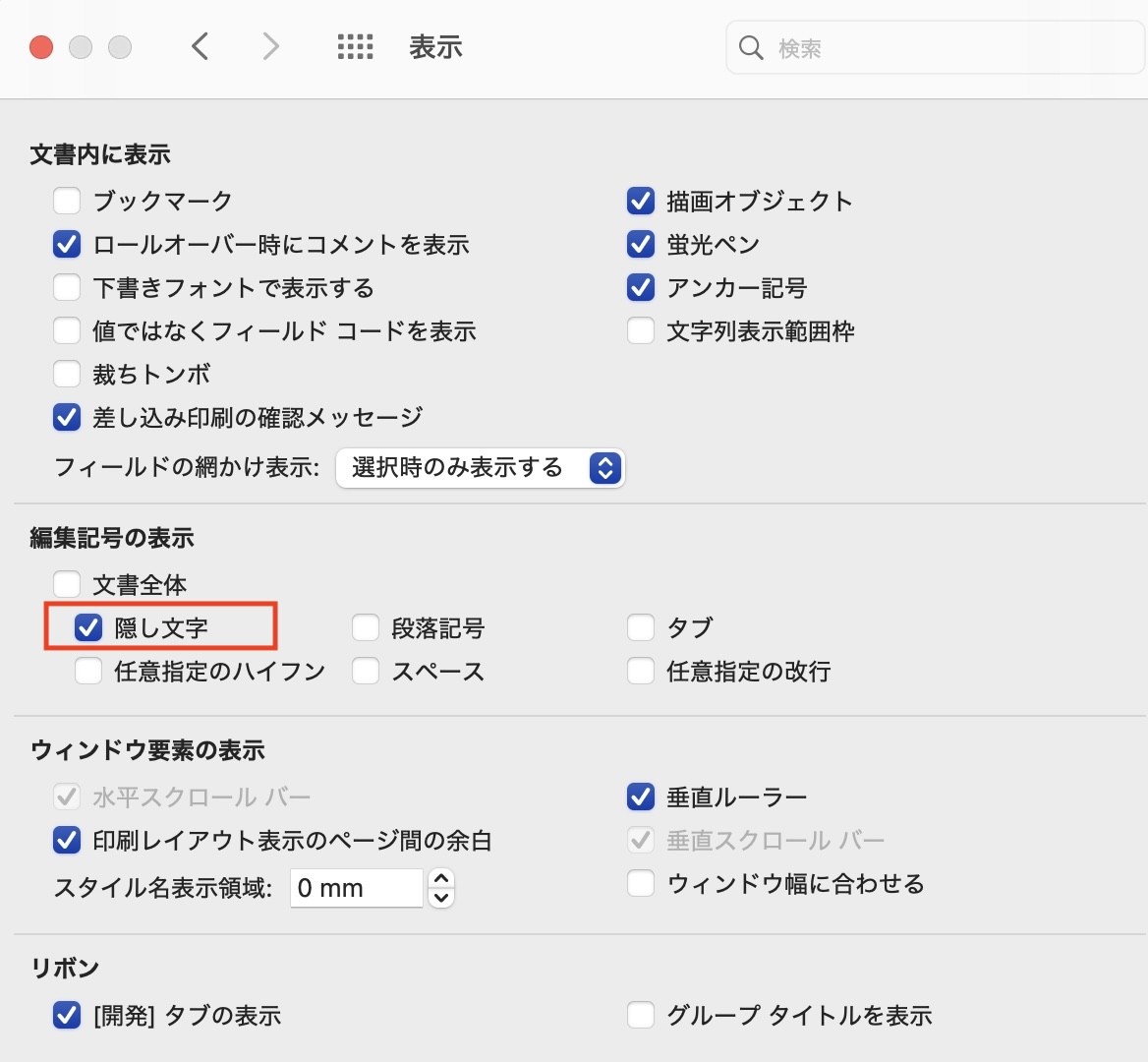
Task: Decrease スタイル名表示領域 with down arrow
Action: pos(440,898)
